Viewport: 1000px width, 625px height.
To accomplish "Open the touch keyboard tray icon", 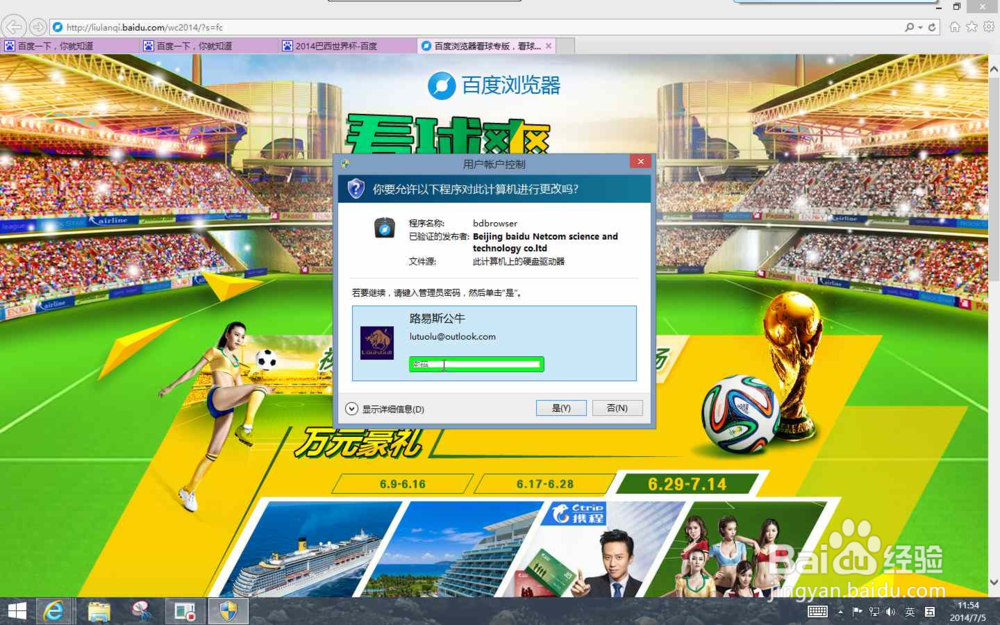I will click(x=818, y=612).
